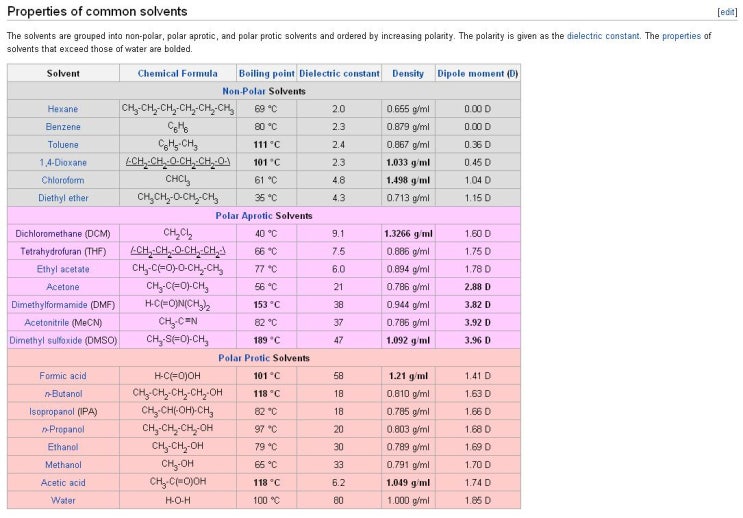Click the 69 °C boiling point cell
This screenshot has height=518, width=743.
click(x=266, y=109)
